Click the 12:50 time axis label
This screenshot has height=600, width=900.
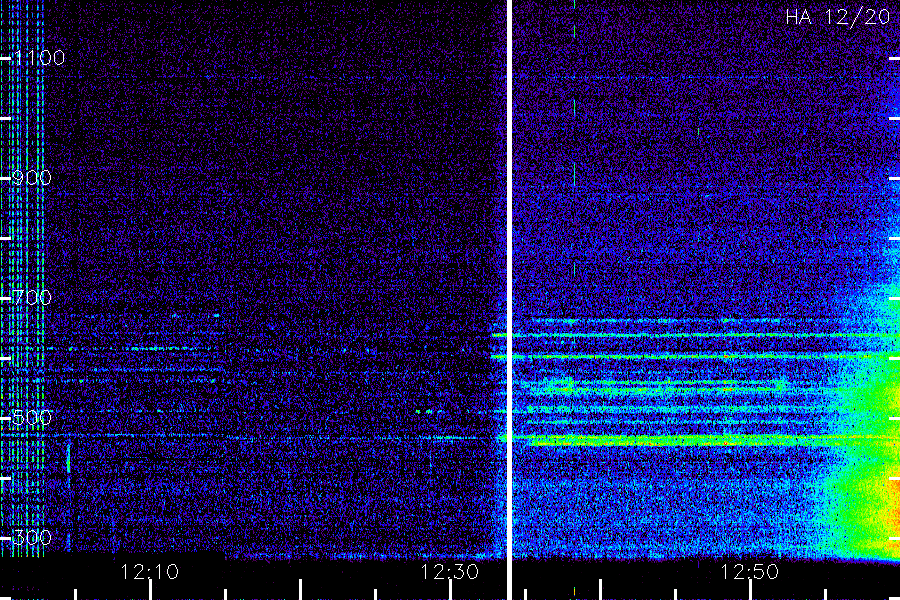pos(749,572)
